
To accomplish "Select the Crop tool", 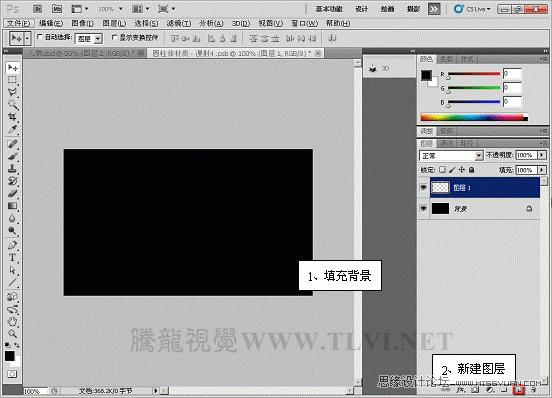I will coord(13,117).
